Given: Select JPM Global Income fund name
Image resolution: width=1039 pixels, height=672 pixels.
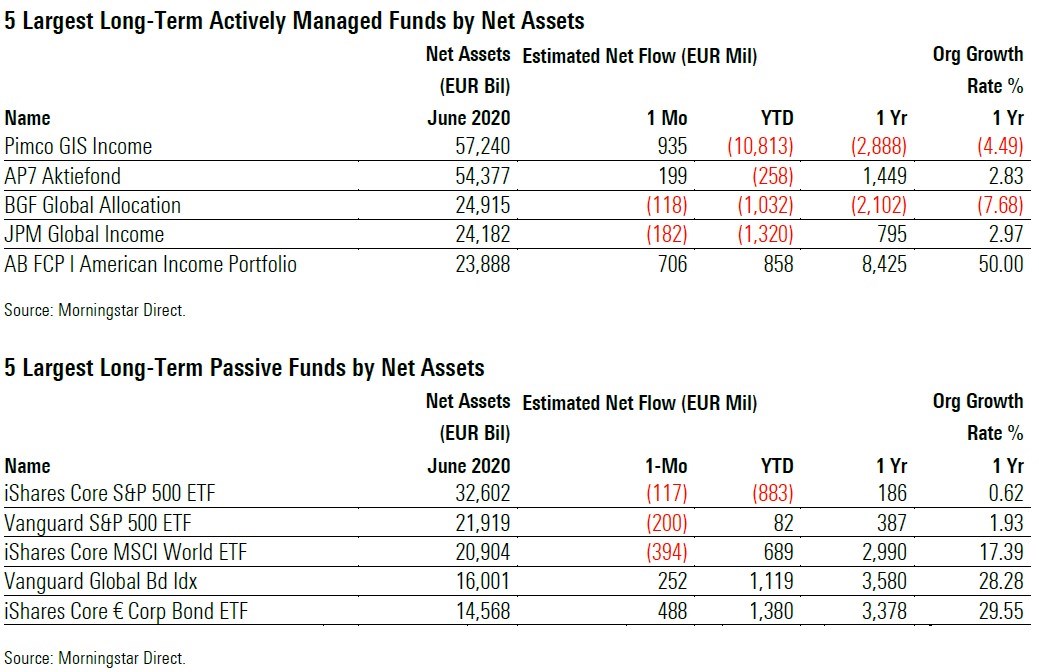Looking at the screenshot, I should [84, 235].
